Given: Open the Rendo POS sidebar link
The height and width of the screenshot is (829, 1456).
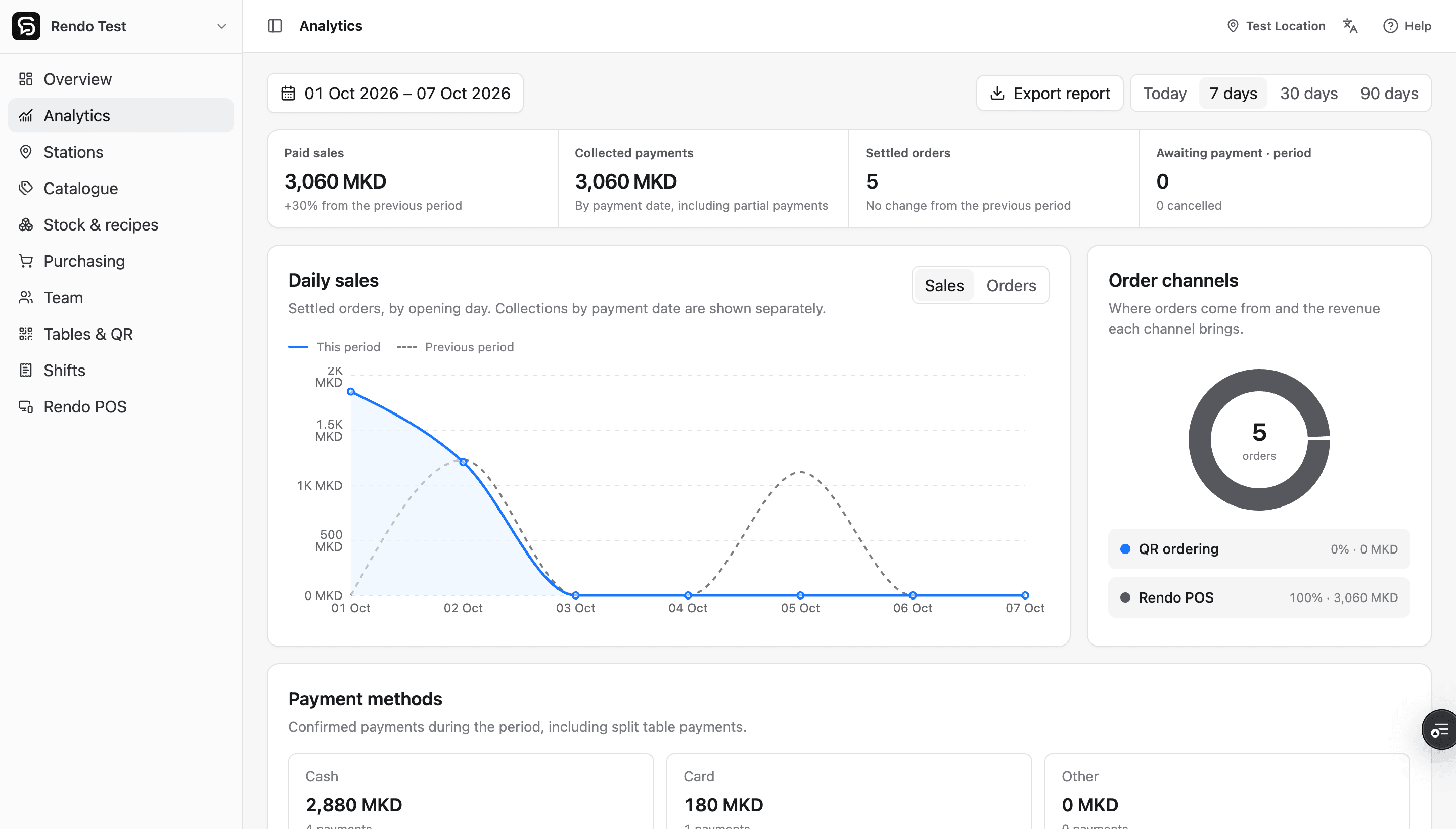Looking at the screenshot, I should [x=121, y=407].
